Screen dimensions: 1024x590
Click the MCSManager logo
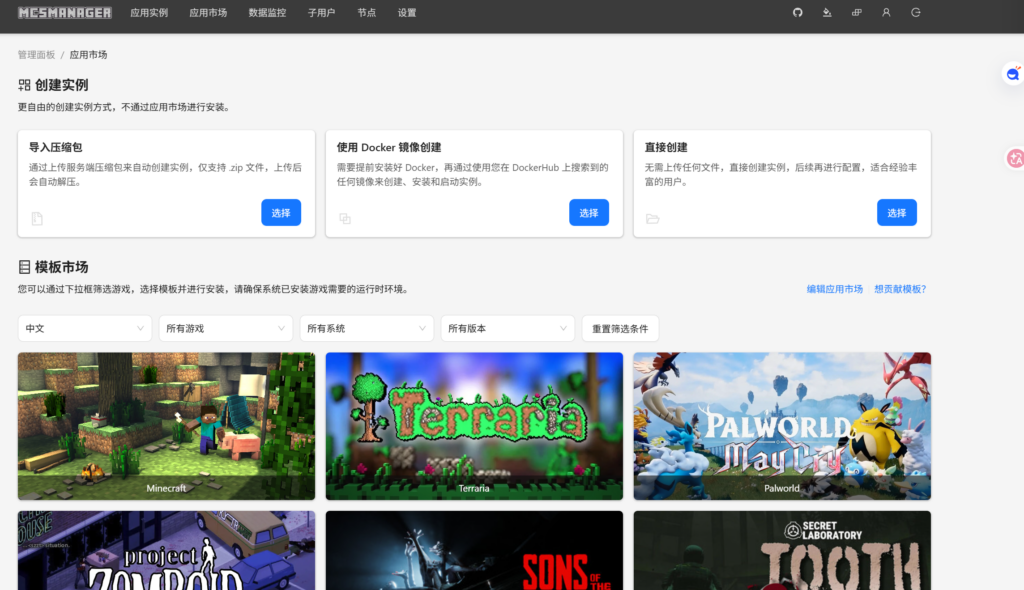click(x=64, y=13)
